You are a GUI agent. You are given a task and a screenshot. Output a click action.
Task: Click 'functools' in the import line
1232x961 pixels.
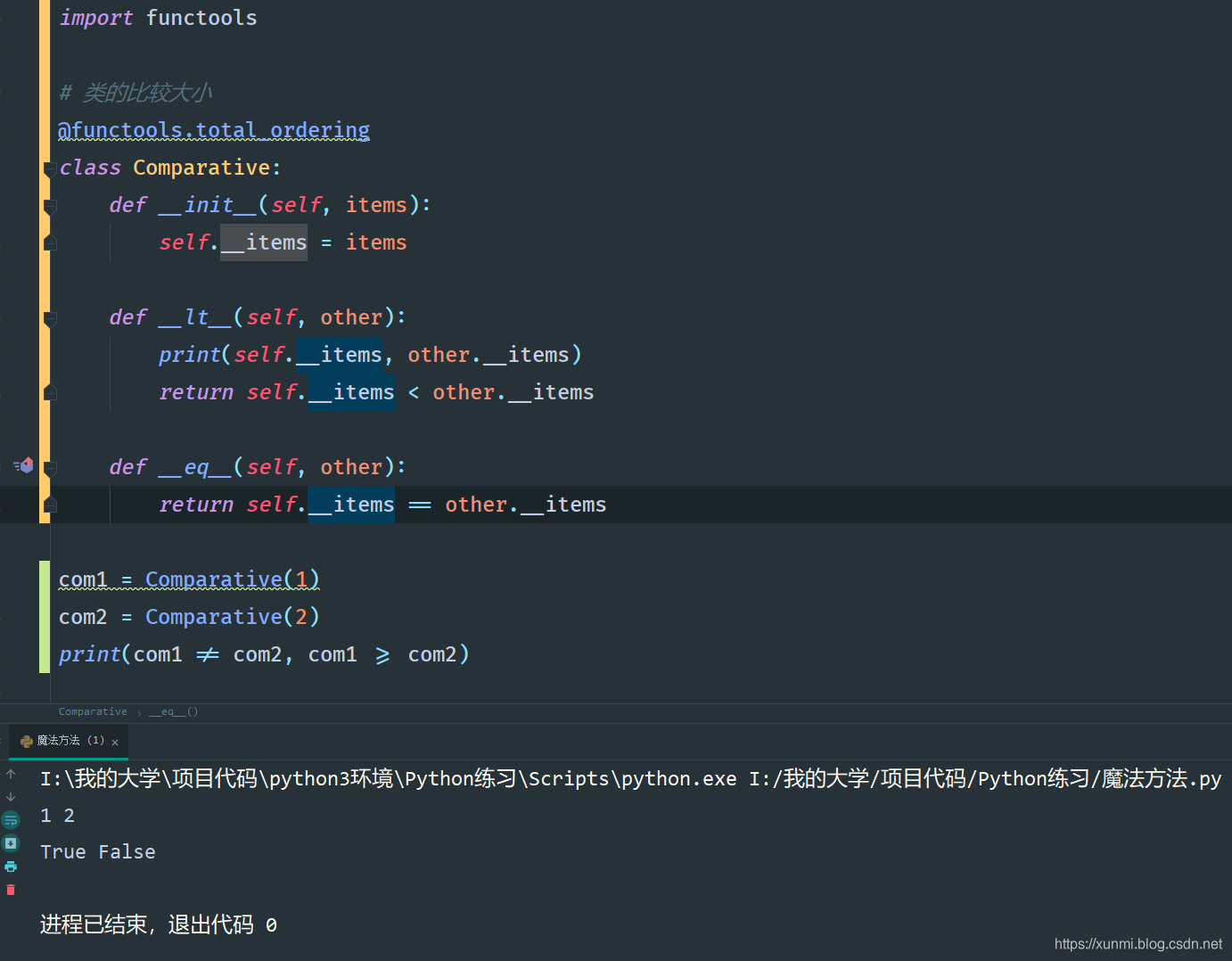click(201, 18)
